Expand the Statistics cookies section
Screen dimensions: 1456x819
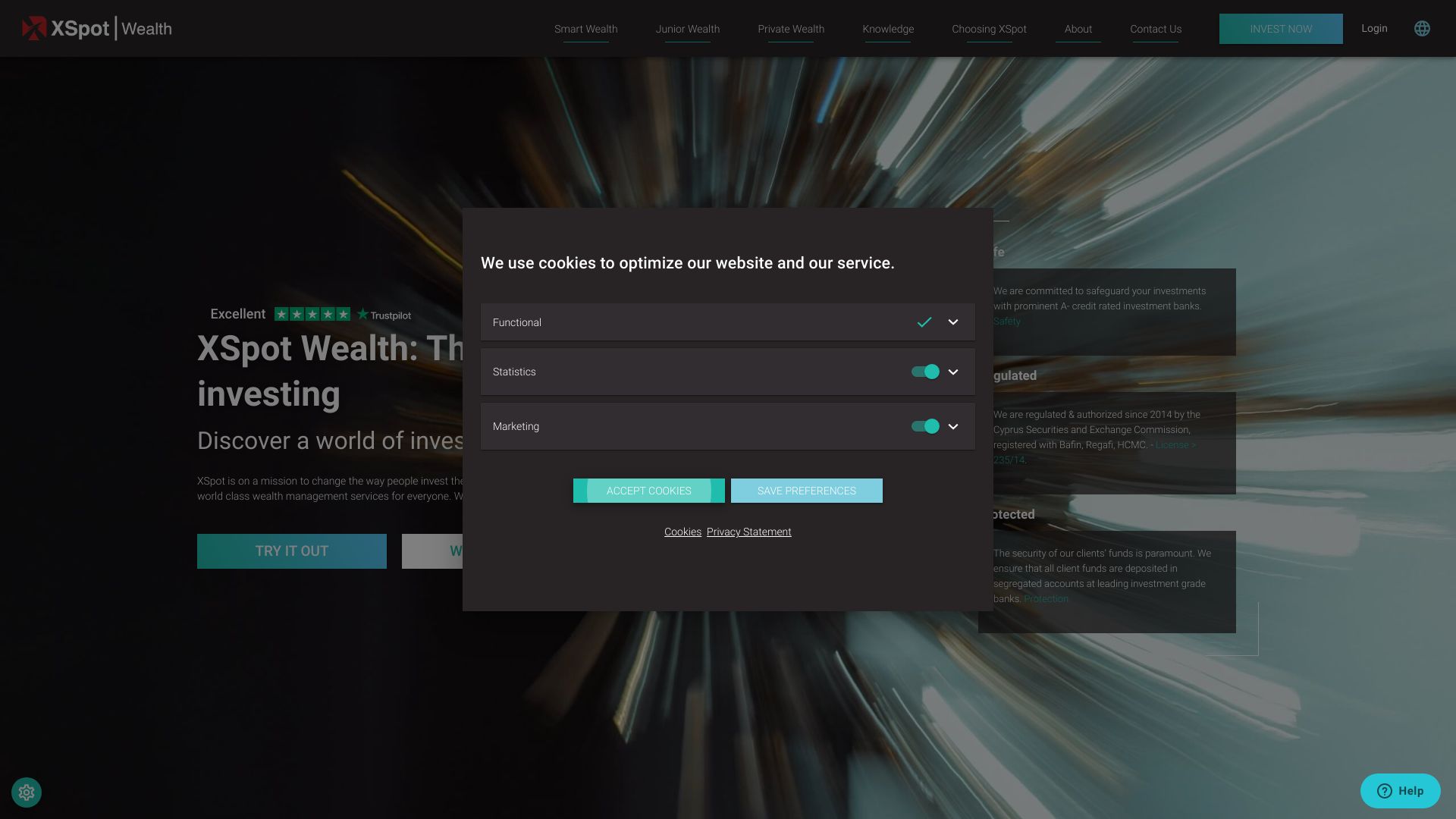(953, 372)
